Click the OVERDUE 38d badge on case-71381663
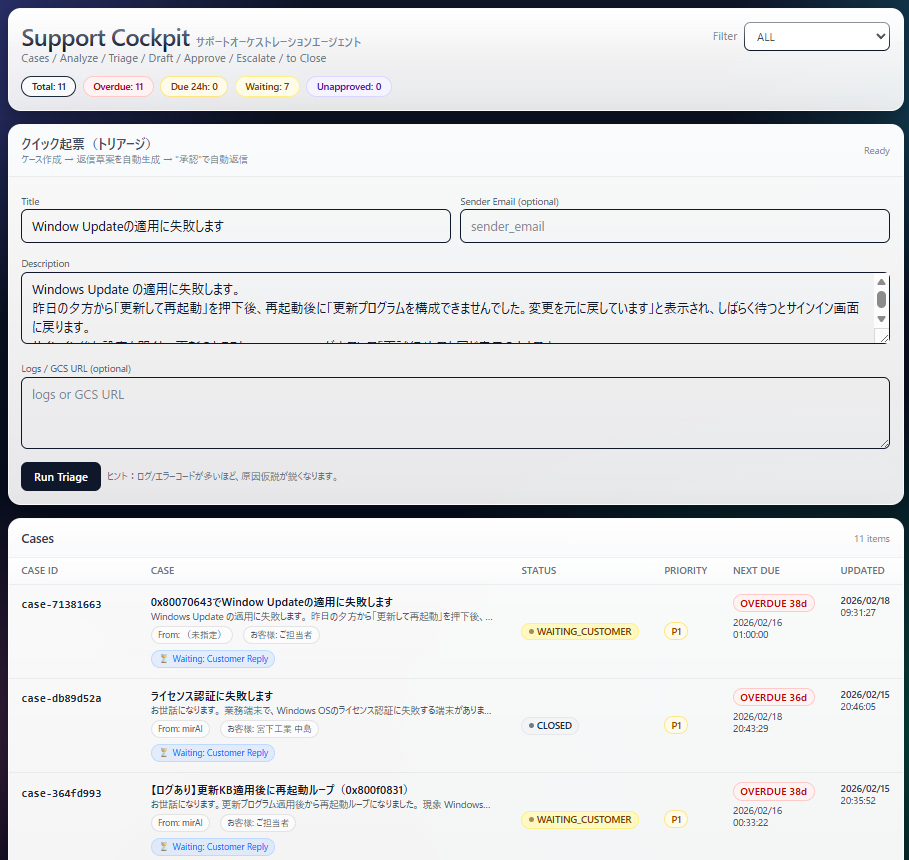909x860 pixels. 774,603
